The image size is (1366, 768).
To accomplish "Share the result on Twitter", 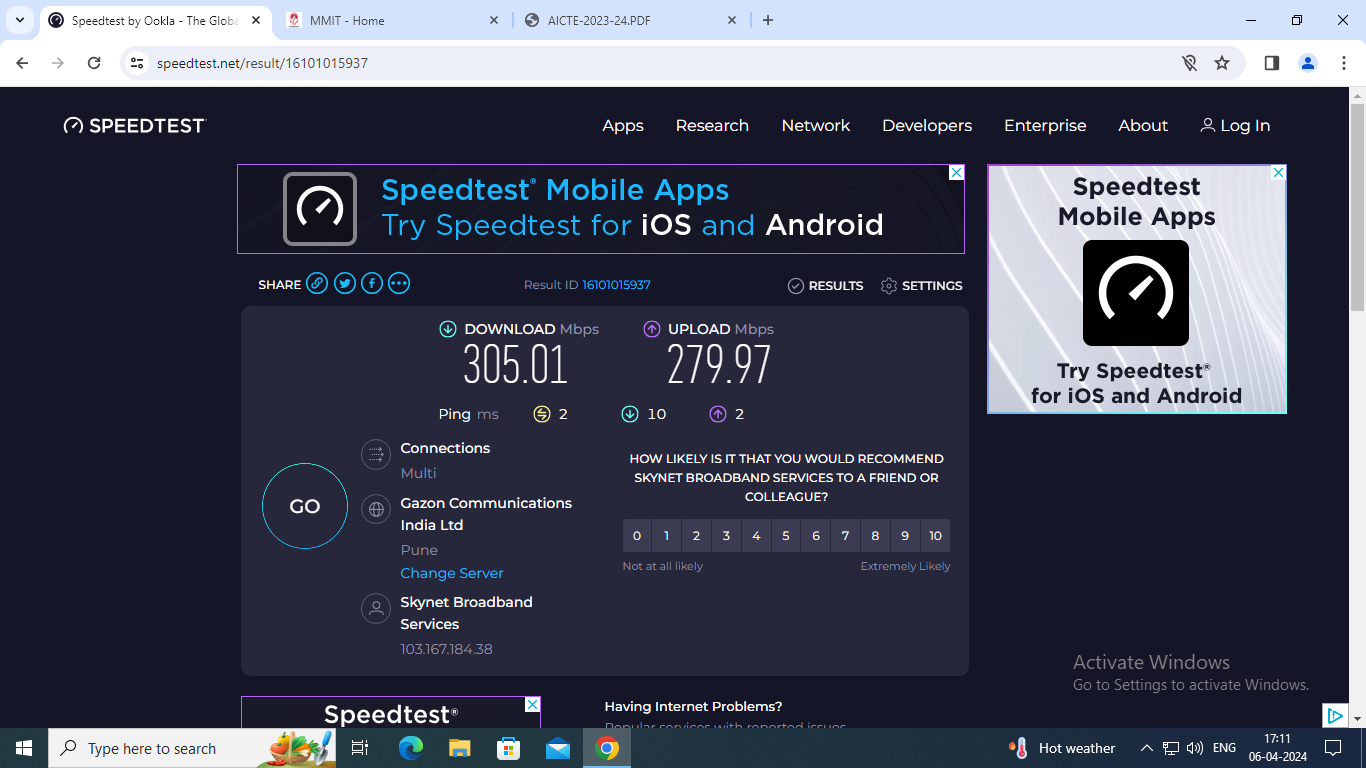I will 344,283.
